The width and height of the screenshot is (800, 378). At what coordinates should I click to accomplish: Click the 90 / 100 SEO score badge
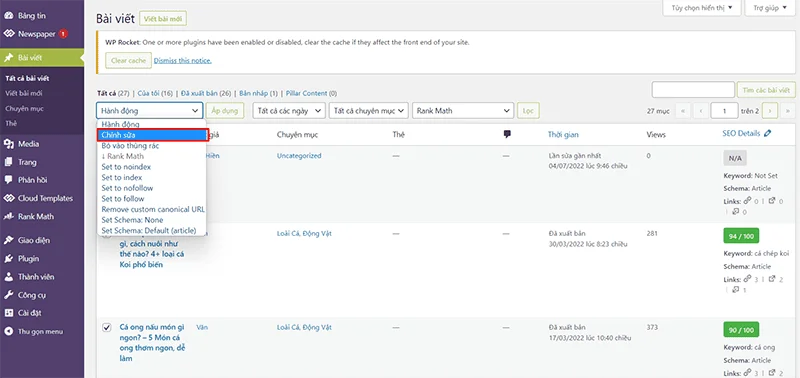tap(741, 330)
